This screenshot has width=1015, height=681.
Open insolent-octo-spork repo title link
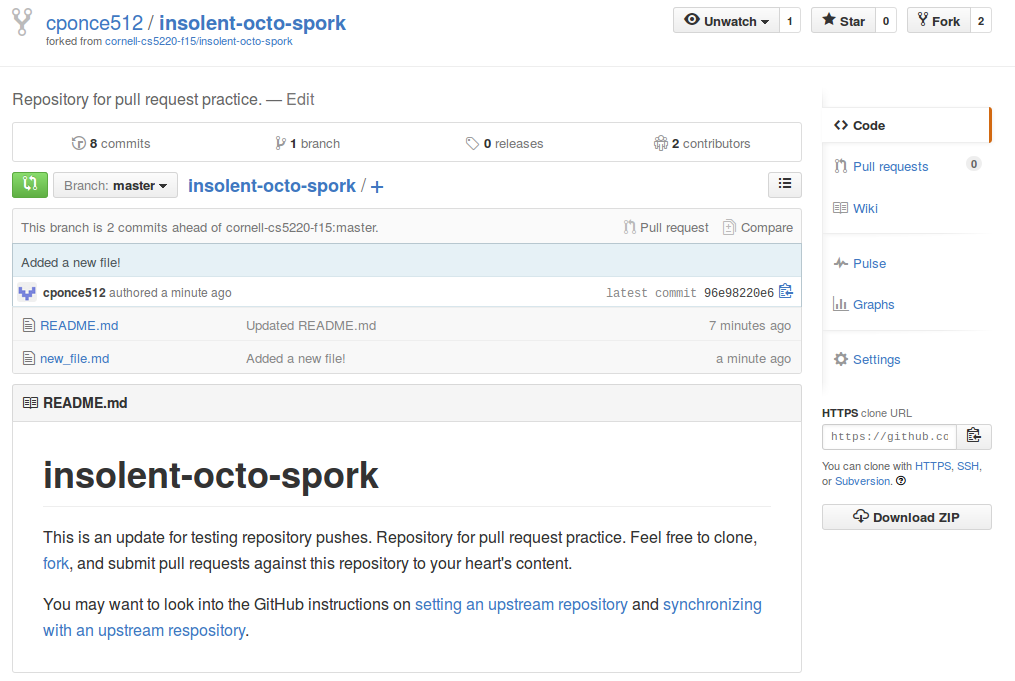coord(252,23)
